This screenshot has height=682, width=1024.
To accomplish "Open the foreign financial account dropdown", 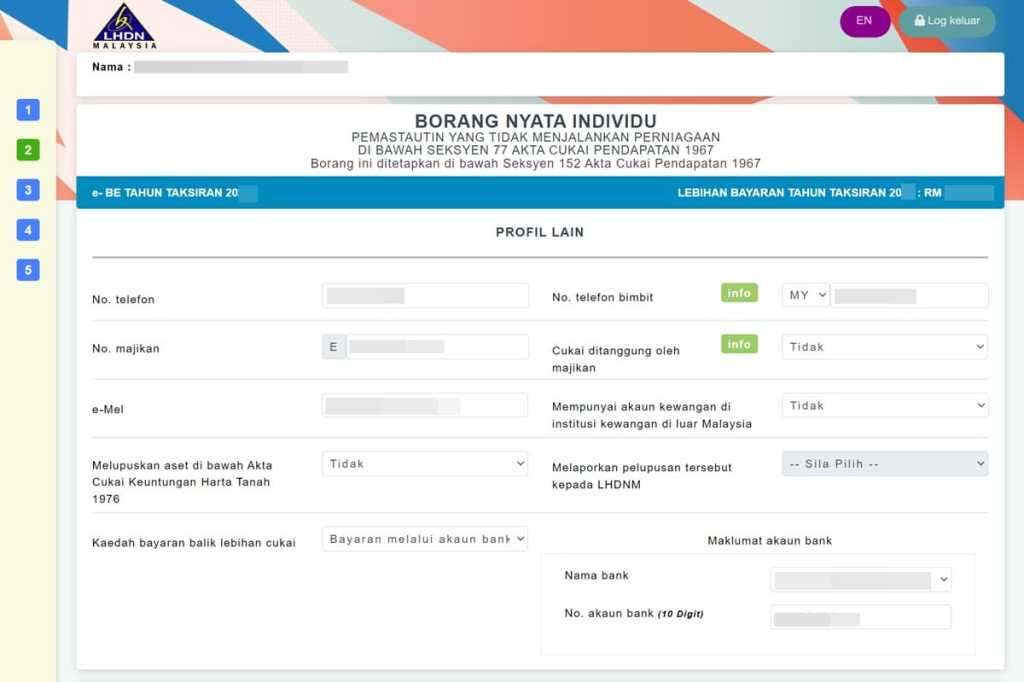I will [x=884, y=405].
